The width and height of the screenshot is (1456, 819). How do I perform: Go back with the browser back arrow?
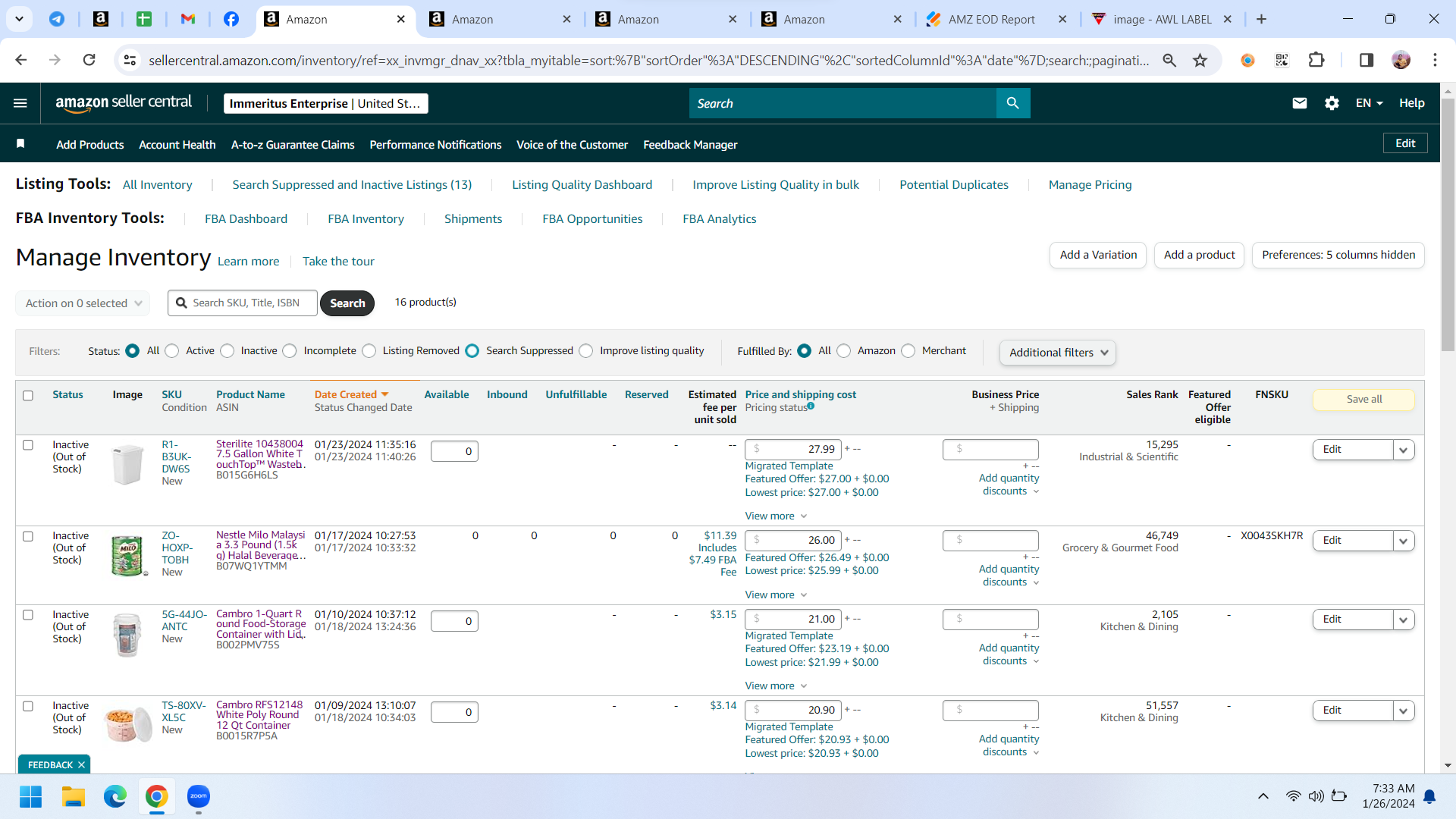tap(21, 60)
